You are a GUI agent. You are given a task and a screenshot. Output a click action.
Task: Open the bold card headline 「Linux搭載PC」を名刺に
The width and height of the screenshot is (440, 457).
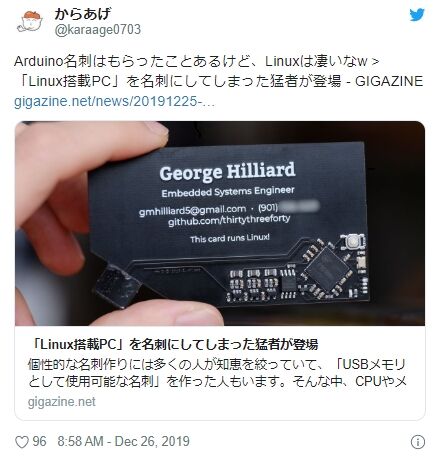click(x=173, y=344)
